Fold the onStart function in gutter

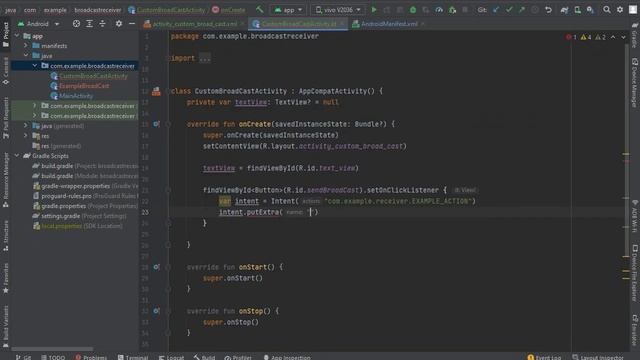tap(168, 267)
